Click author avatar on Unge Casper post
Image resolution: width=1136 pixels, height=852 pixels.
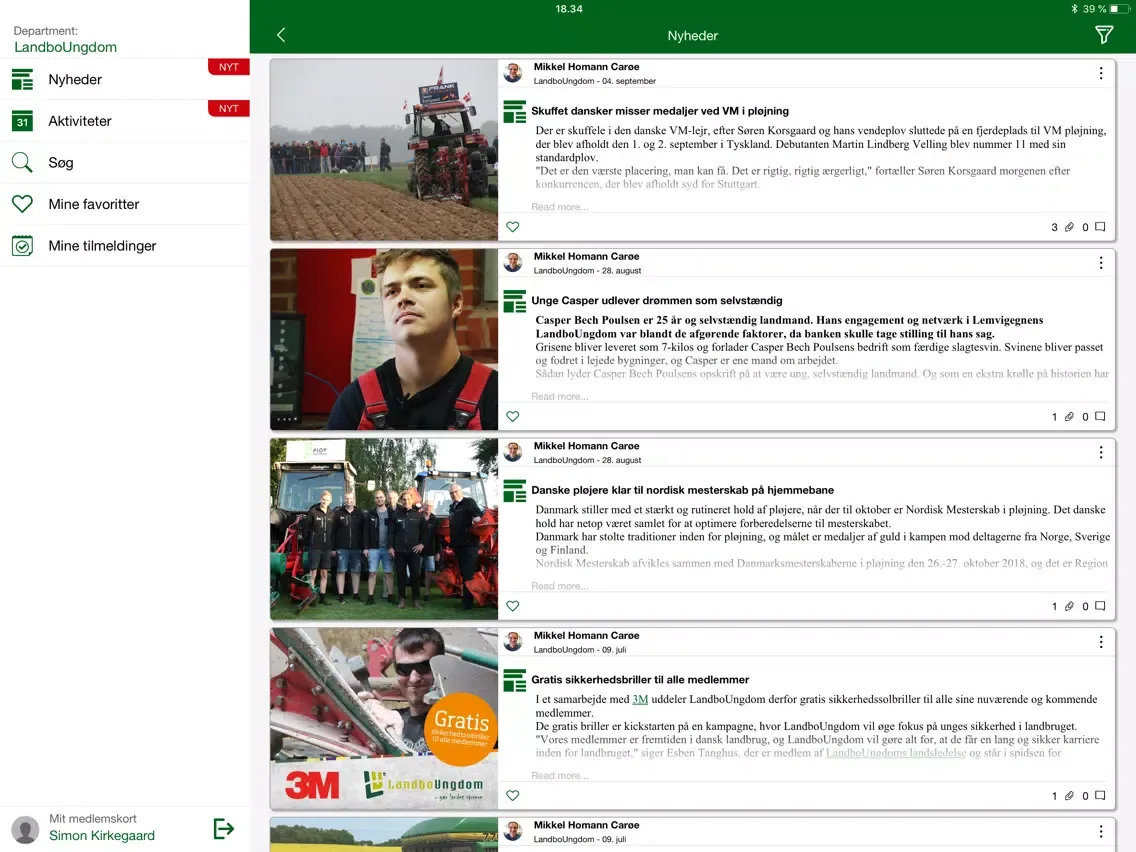(513, 263)
